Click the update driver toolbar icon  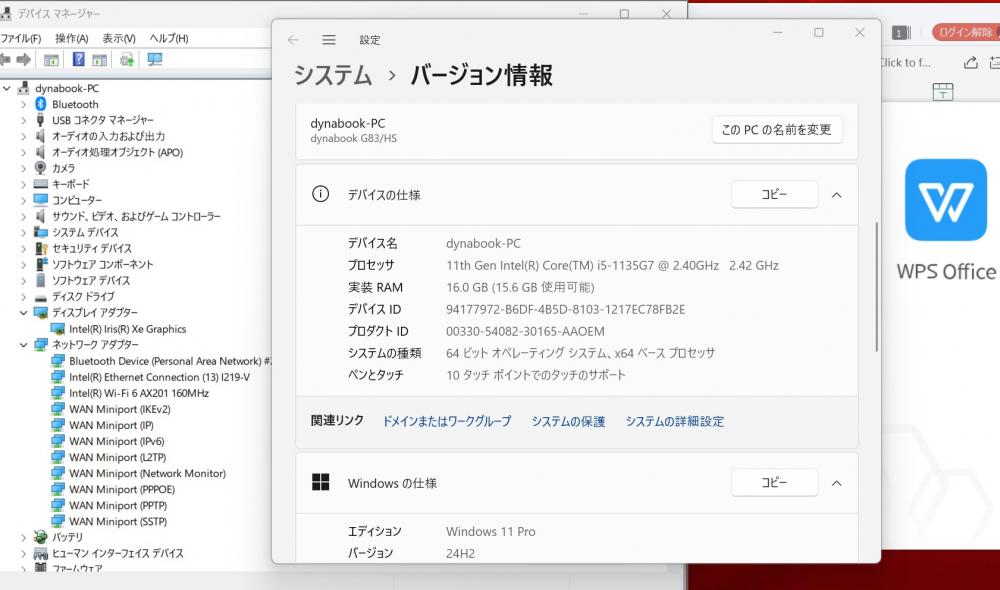(x=127, y=59)
